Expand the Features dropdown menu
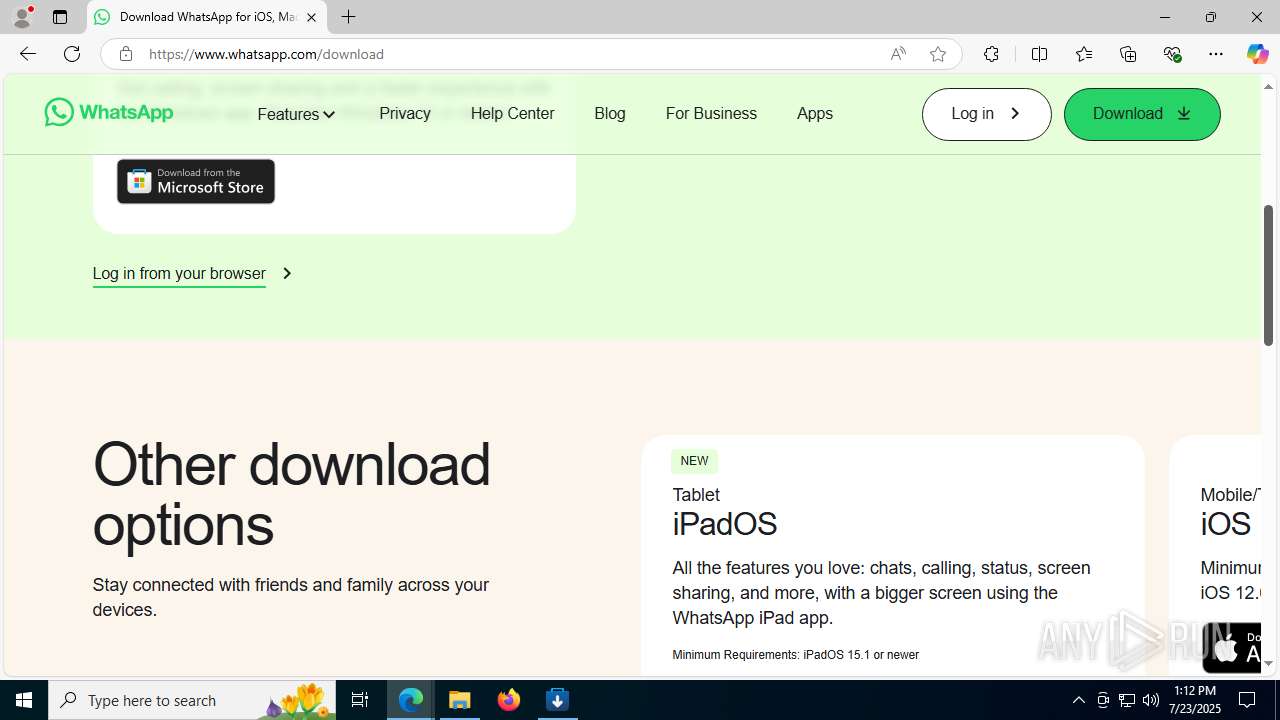The width and height of the screenshot is (1280, 720). coord(296,114)
